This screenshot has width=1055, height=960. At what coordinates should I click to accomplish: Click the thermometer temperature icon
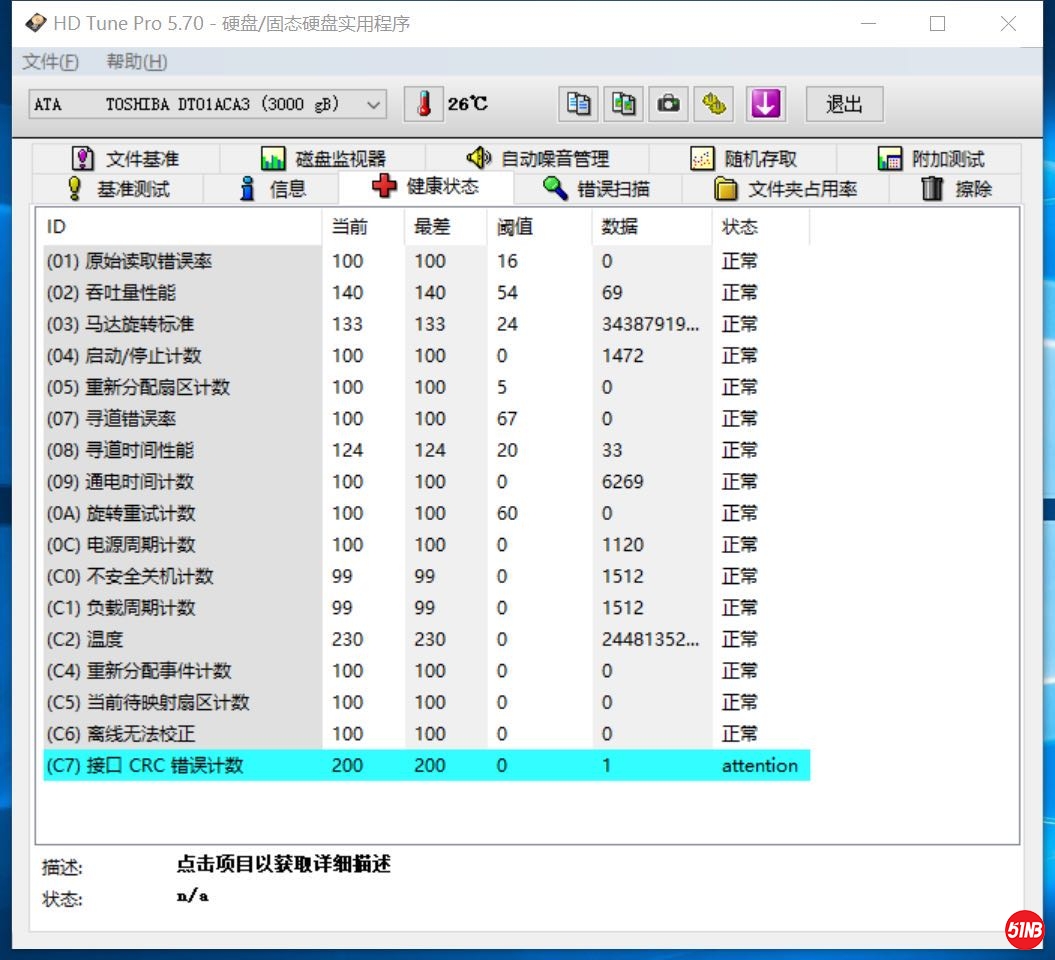(424, 104)
